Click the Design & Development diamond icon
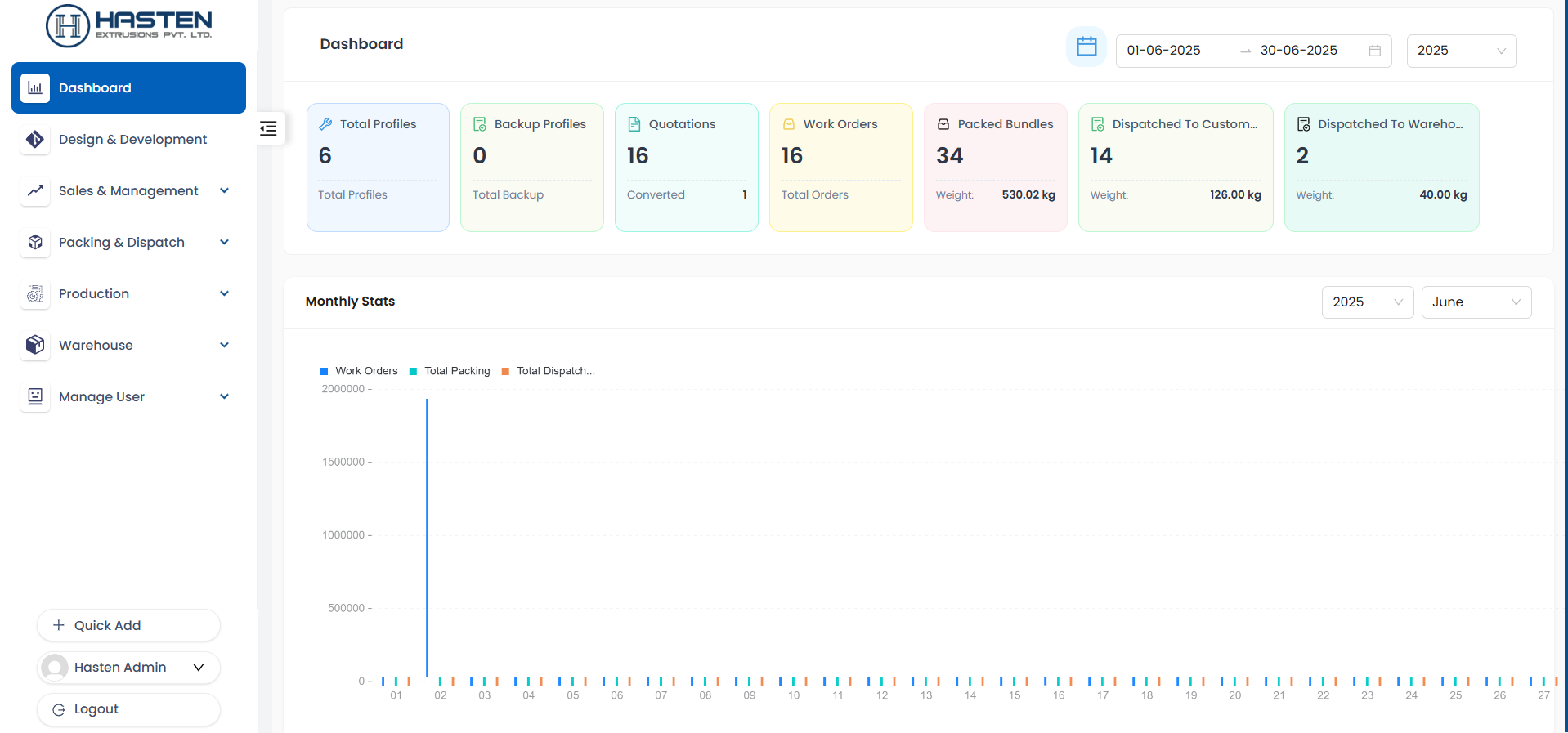Screen dimensions: 1568x733 (x=35, y=140)
